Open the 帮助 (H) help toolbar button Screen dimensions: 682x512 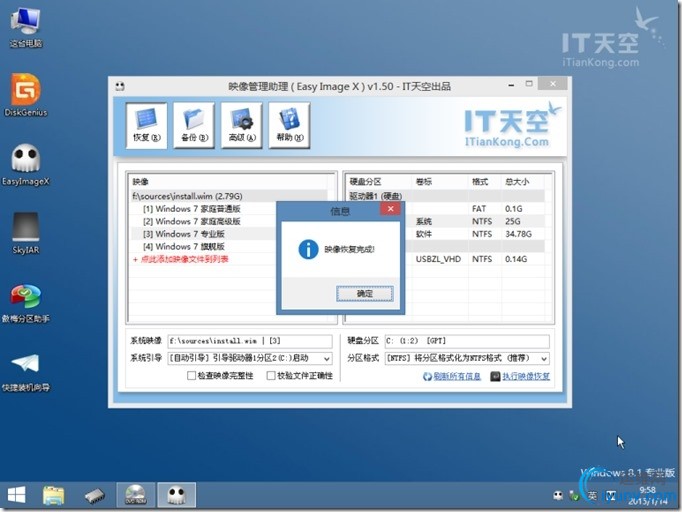290,126
